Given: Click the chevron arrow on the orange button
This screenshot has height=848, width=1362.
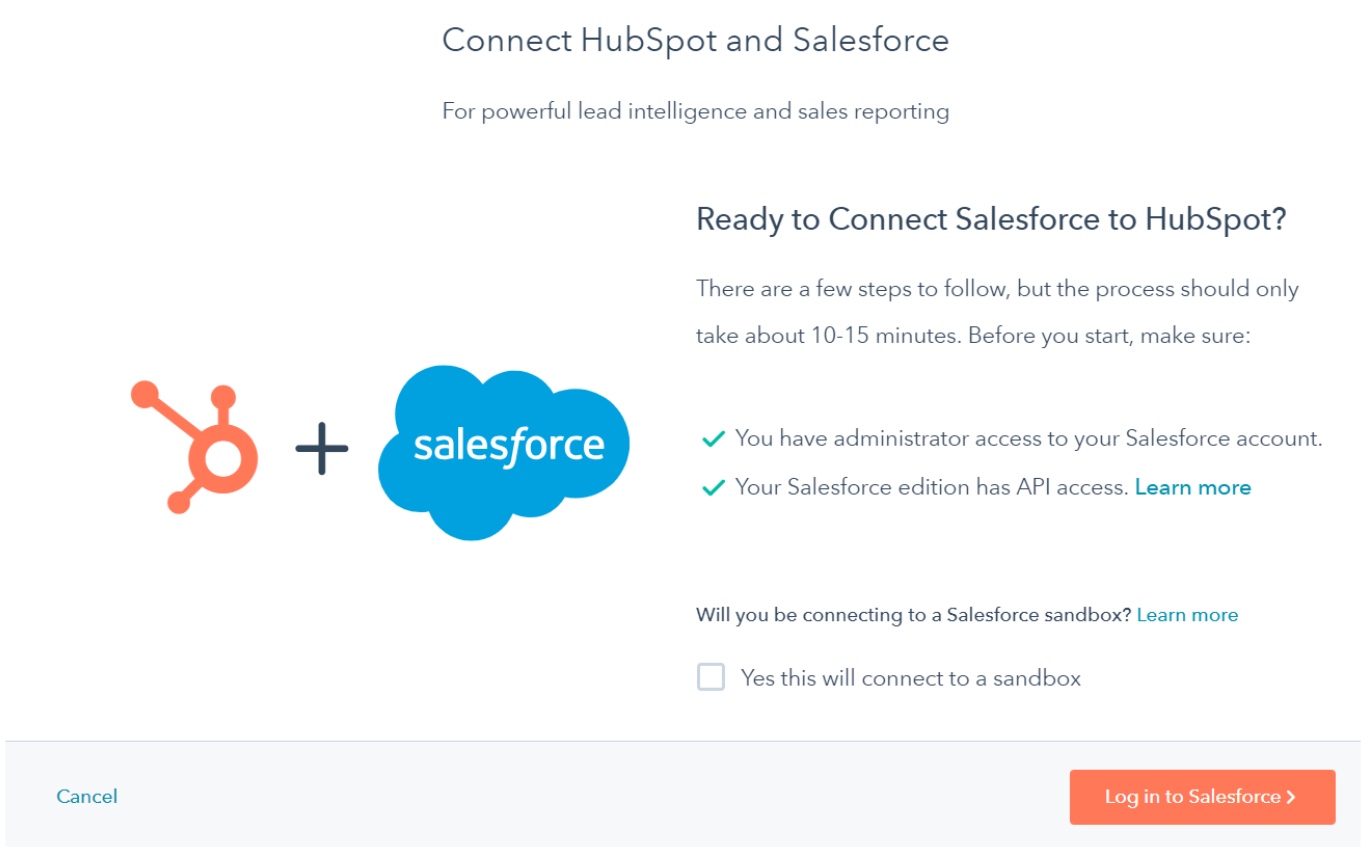Looking at the screenshot, I should click(1289, 797).
